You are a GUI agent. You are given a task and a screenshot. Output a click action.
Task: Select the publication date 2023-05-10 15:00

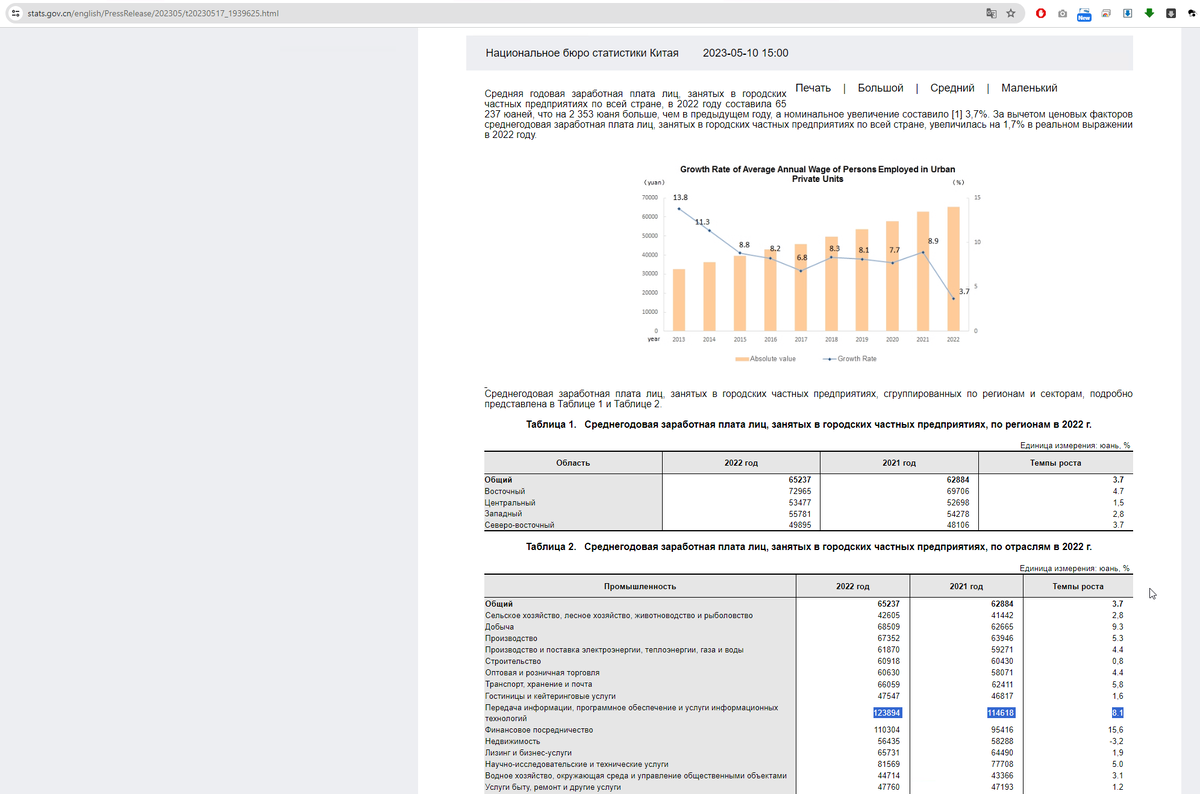[746, 52]
